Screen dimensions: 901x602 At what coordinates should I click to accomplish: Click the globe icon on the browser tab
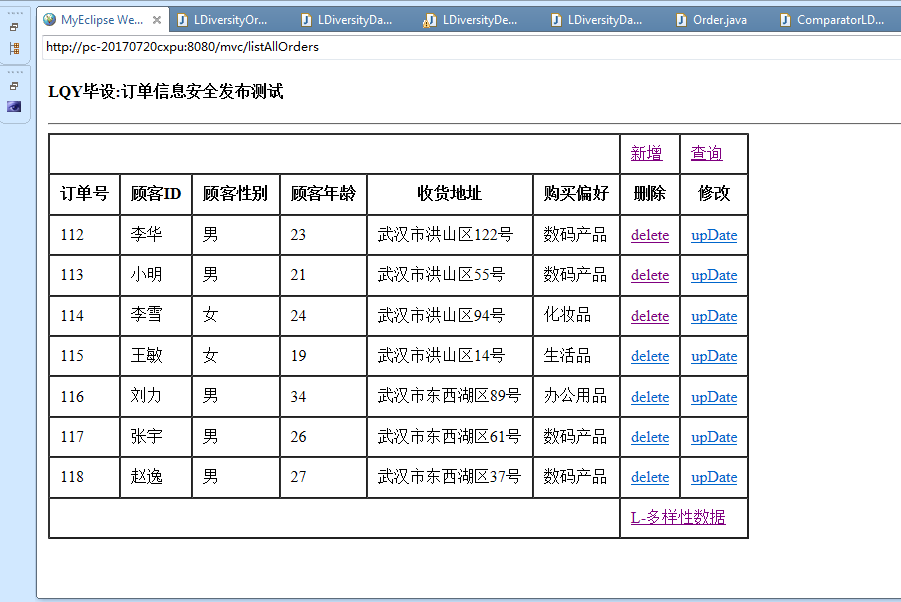pyautogui.click(x=50, y=20)
